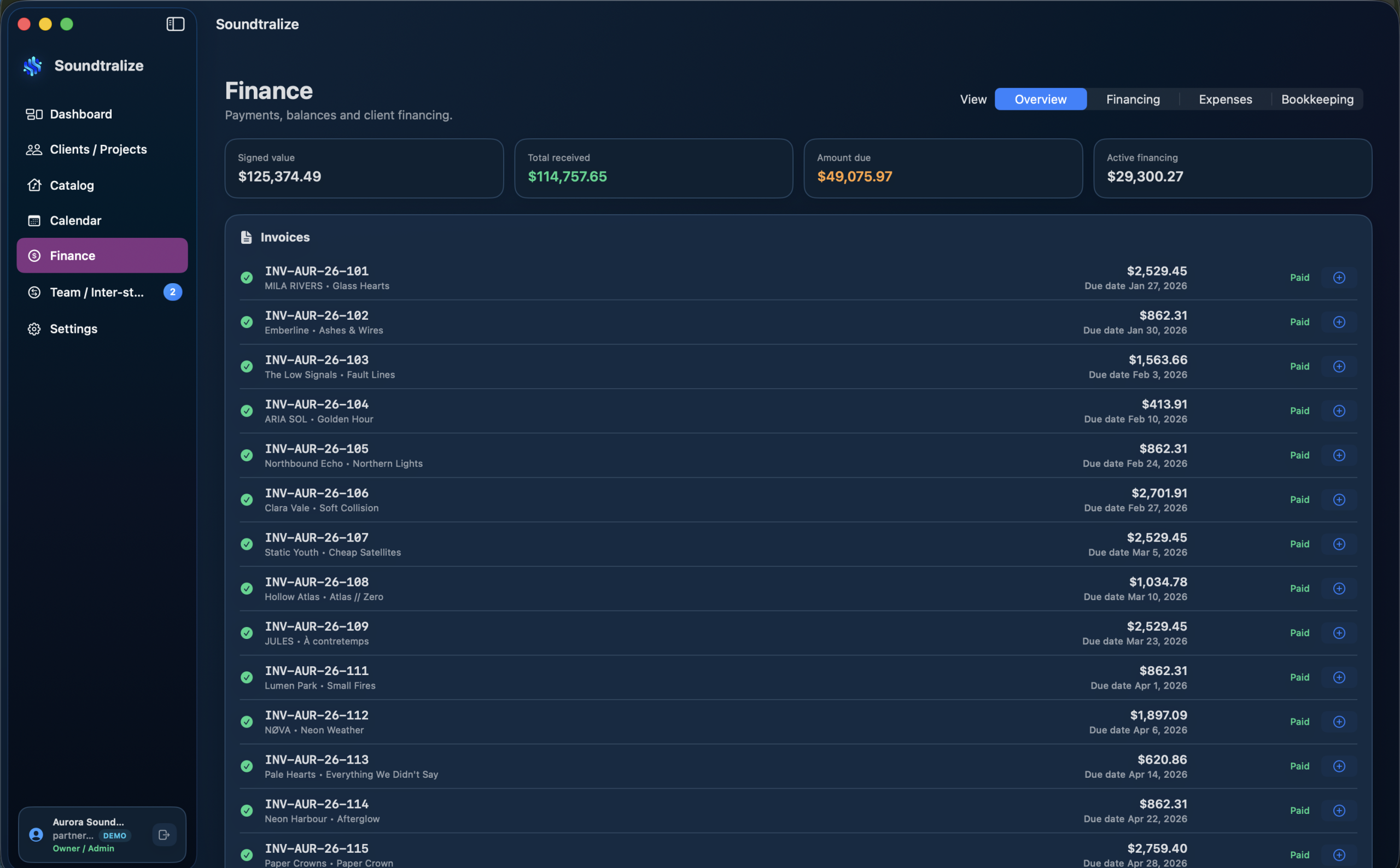Click the Amount due card
The image size is (1400, 868).
coord(943,168)
